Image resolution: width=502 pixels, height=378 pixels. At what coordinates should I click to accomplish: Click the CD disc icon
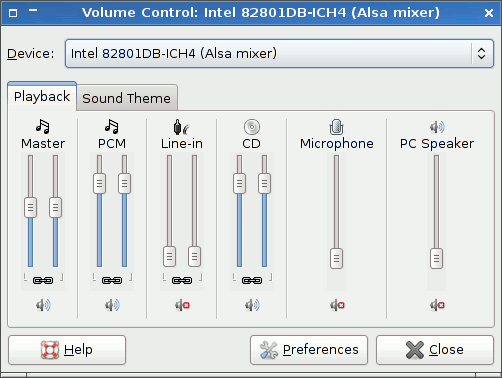tap(252, 127)
